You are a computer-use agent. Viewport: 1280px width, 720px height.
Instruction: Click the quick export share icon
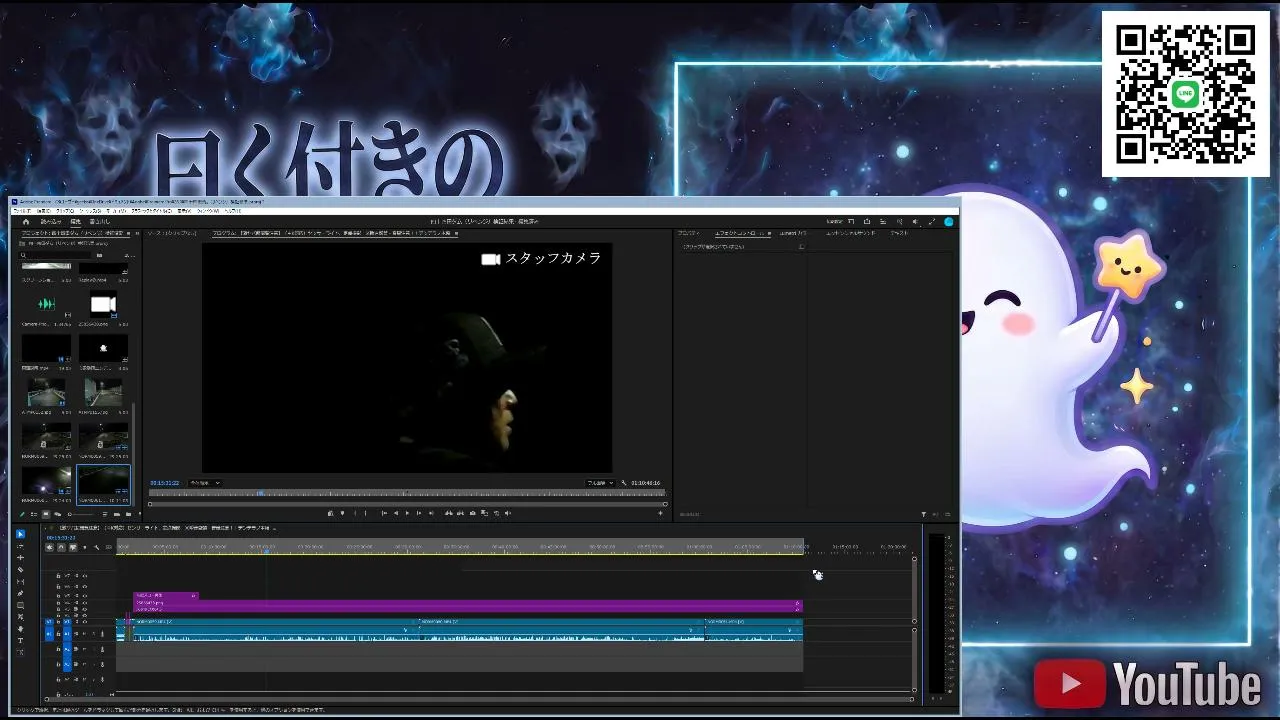tap(867, 221)
